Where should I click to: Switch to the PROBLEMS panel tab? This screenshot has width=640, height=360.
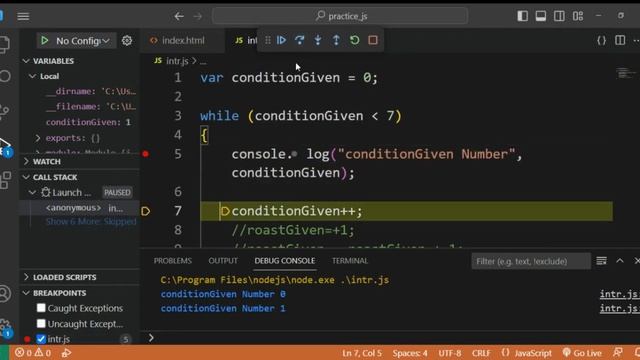pos(173,261)
